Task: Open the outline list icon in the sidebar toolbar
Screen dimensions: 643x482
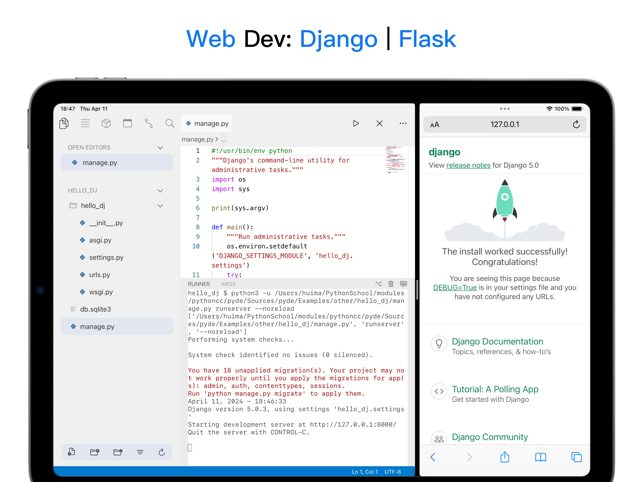Action: (x=85, y=123)
